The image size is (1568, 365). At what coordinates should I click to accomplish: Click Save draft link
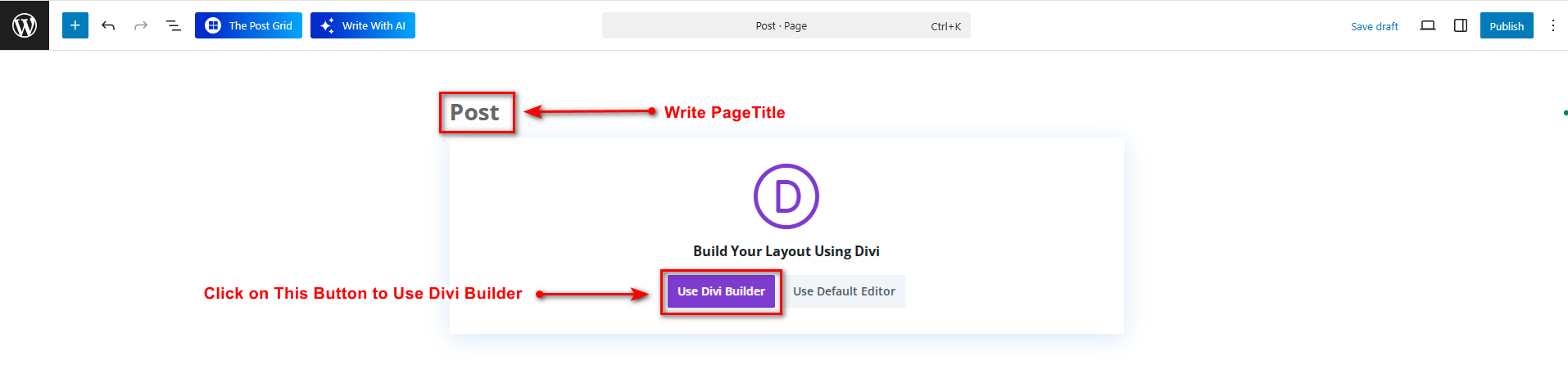[x=1375, y=26]
